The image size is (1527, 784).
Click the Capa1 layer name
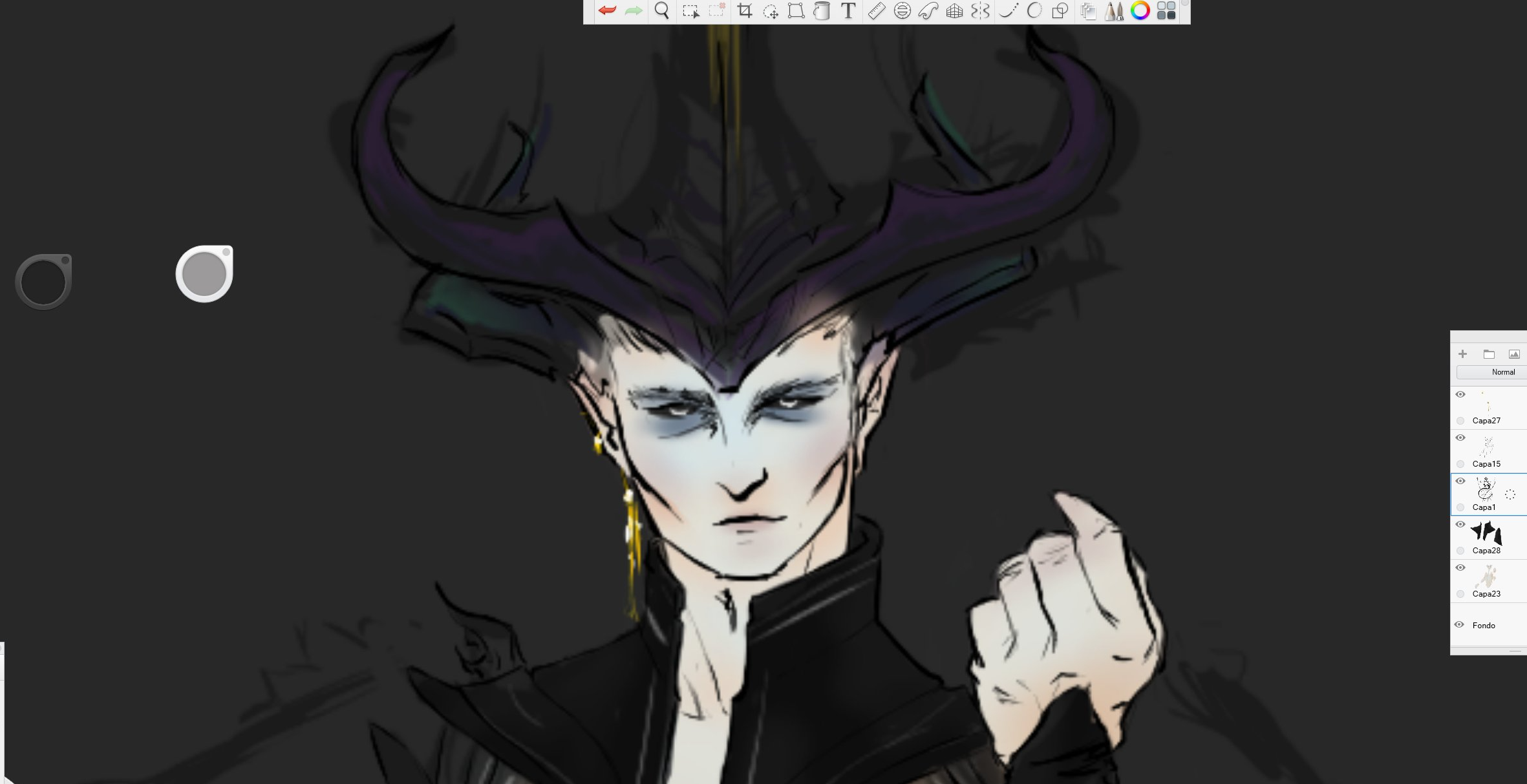click(x=1484, y=507)
